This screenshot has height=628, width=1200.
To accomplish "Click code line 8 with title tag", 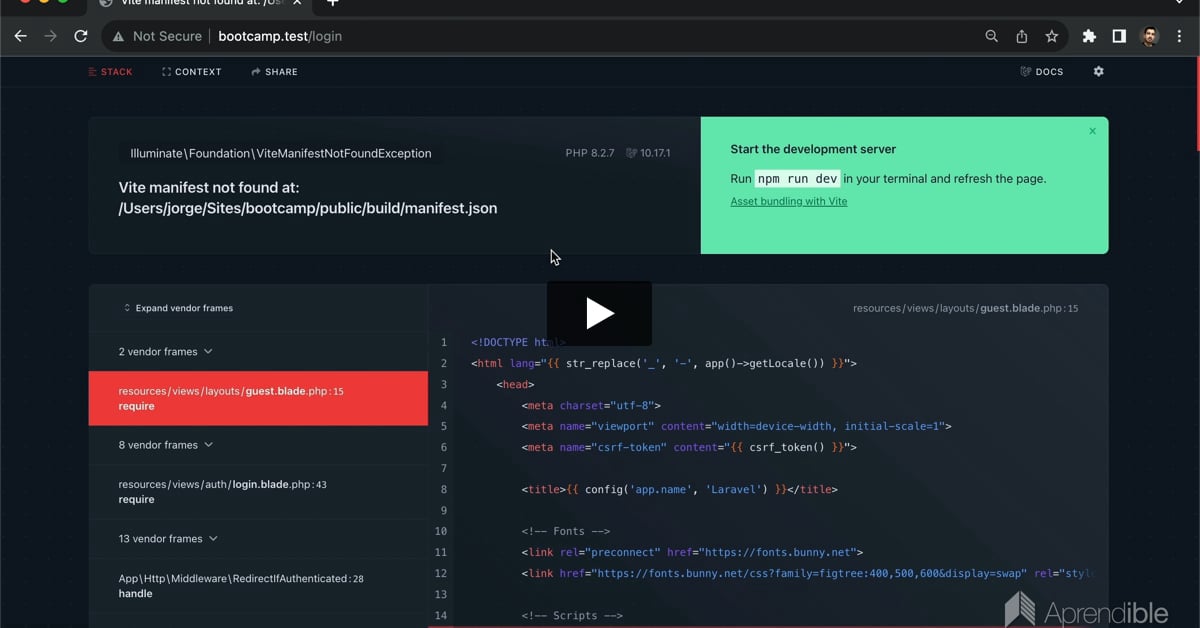I will 679,490.
